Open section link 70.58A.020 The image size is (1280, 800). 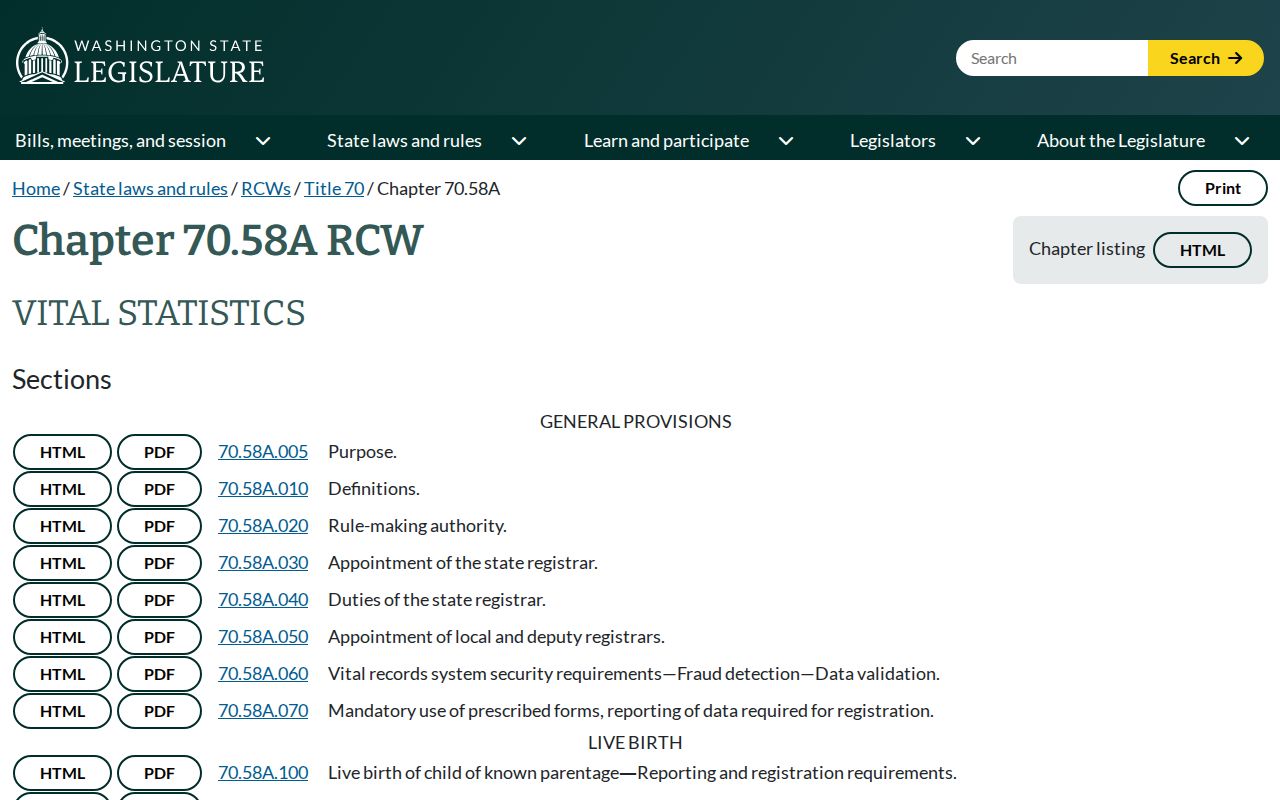click(x=263, y=526)
